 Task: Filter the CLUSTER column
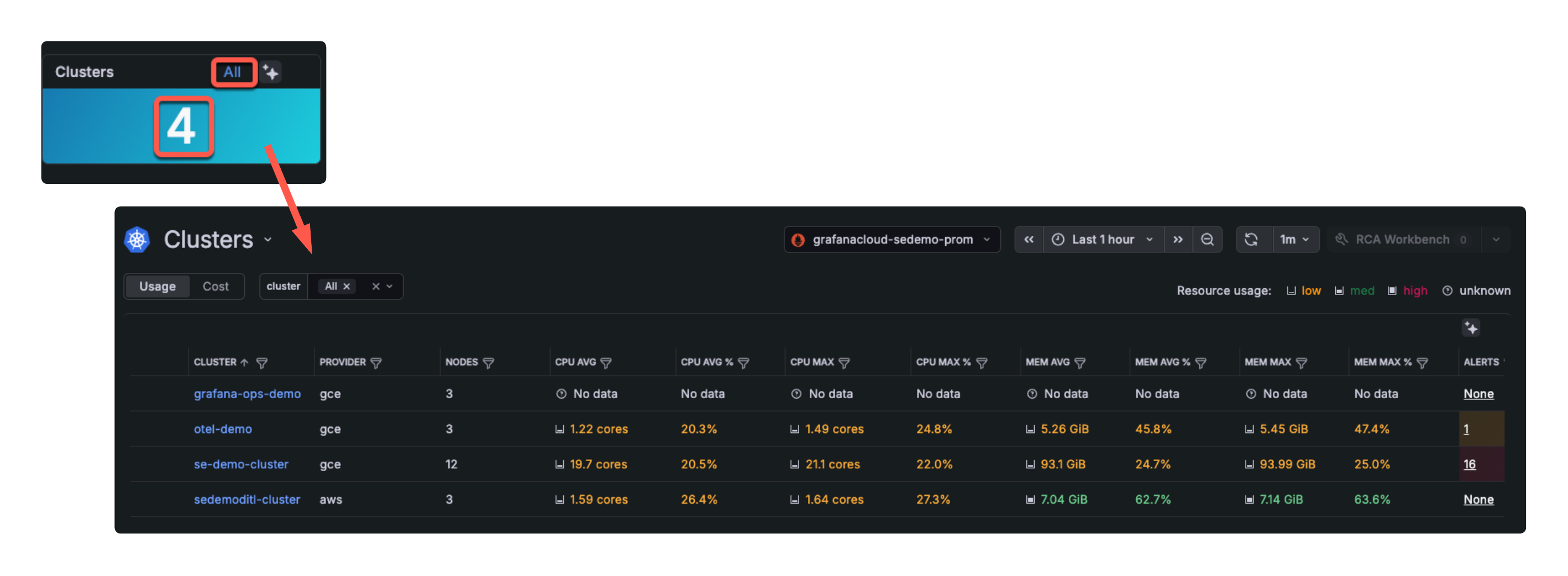click(x=262, y=362)
